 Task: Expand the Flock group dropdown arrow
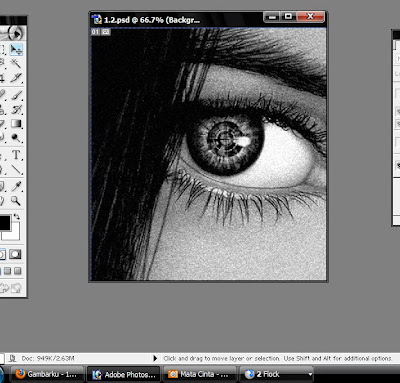(310, 375)
